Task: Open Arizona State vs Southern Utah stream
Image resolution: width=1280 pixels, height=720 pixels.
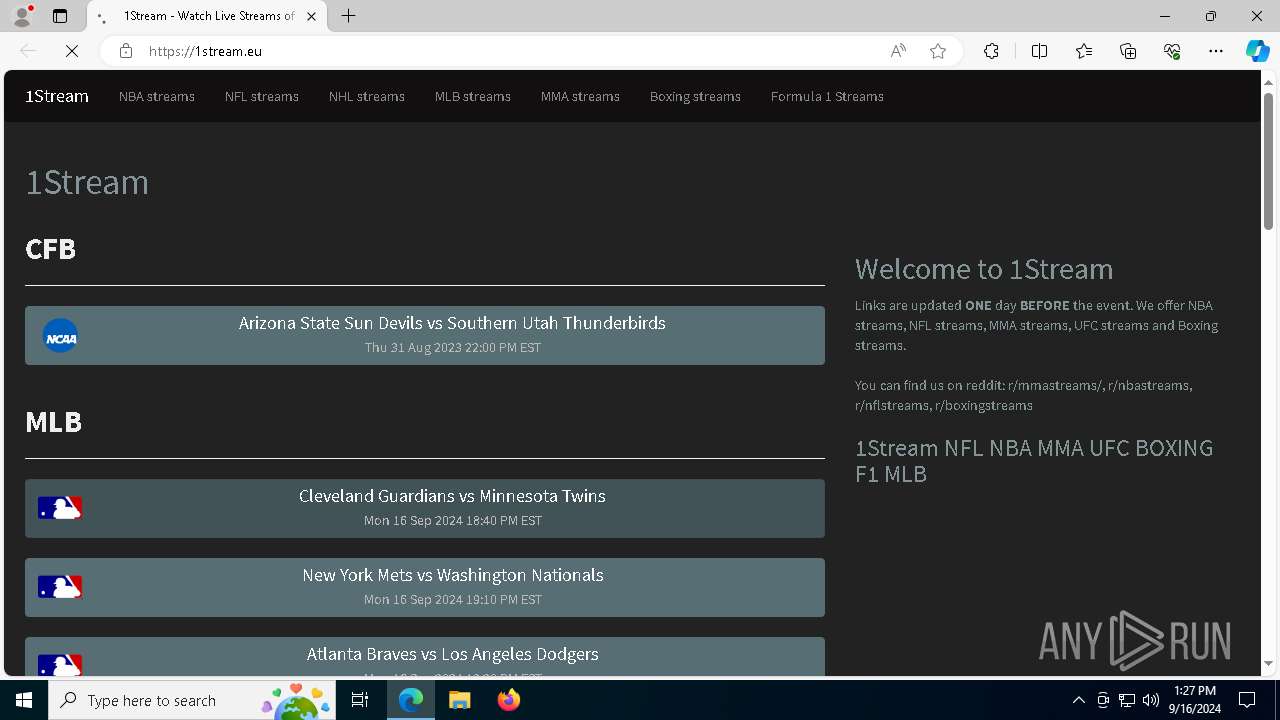Action: tap(425, 335)
